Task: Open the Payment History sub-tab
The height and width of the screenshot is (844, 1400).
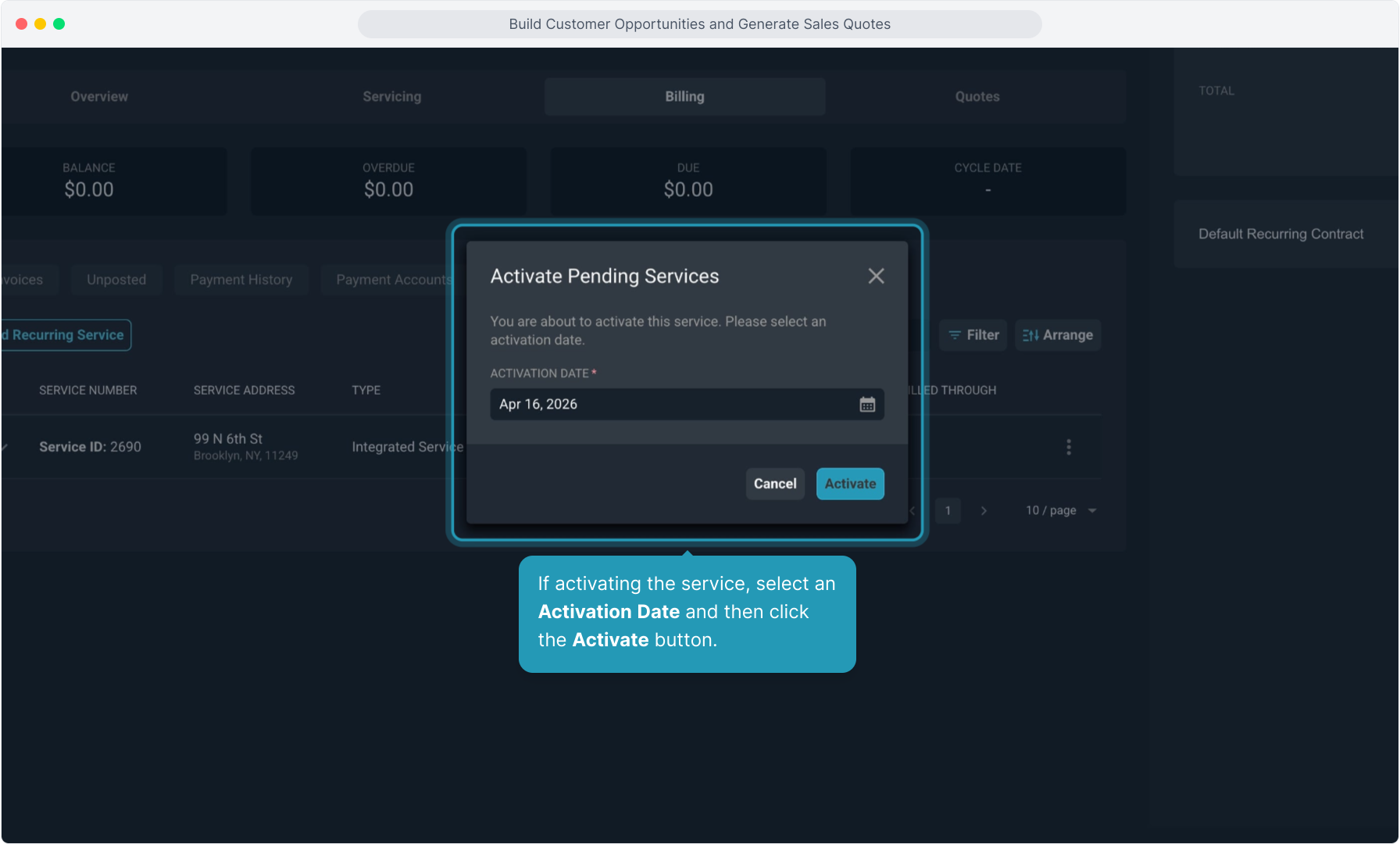Action: pyautogui.click(x=241, y=280)
